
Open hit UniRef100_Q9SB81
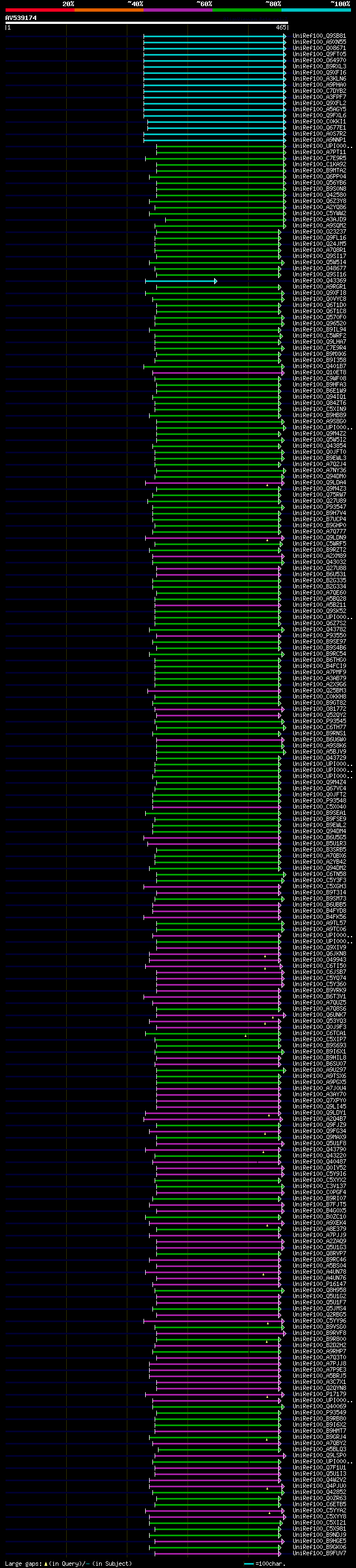point(319,36)
